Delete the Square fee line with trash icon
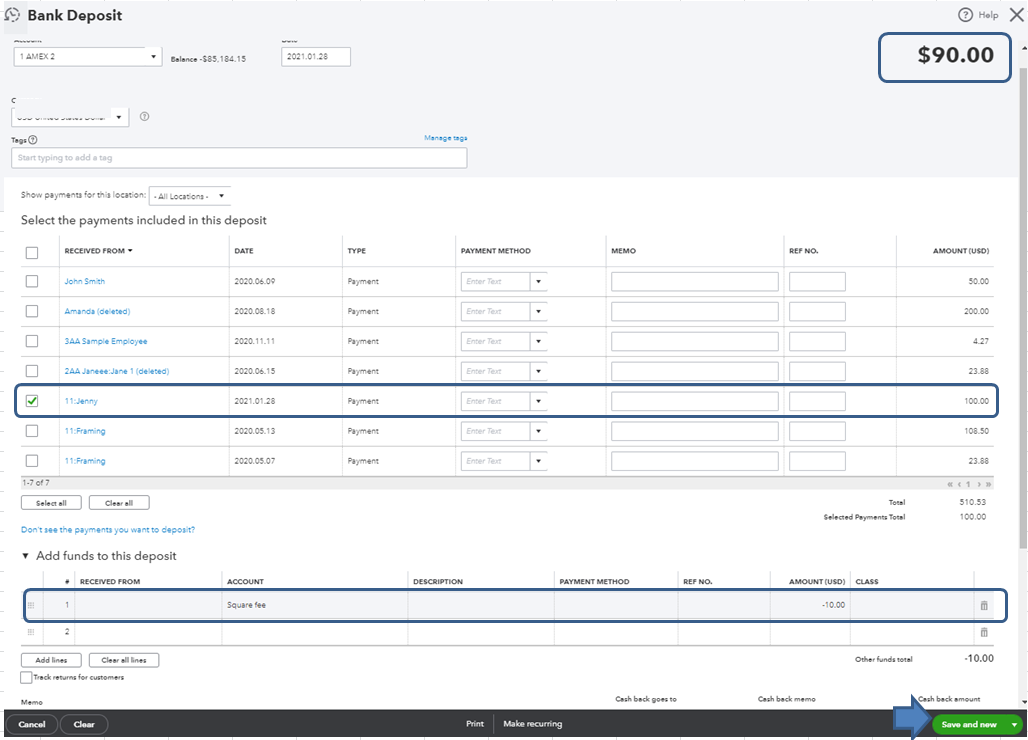 [984, 605]
